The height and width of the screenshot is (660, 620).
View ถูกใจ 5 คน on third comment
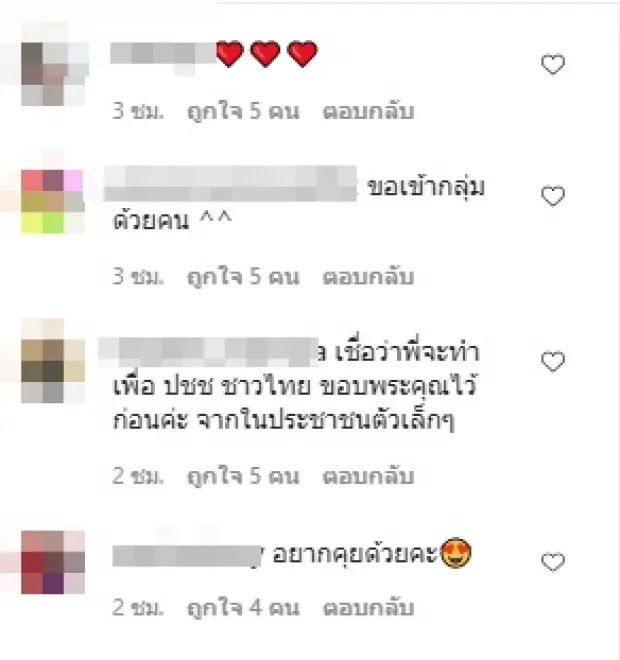[x=243, y=477]
